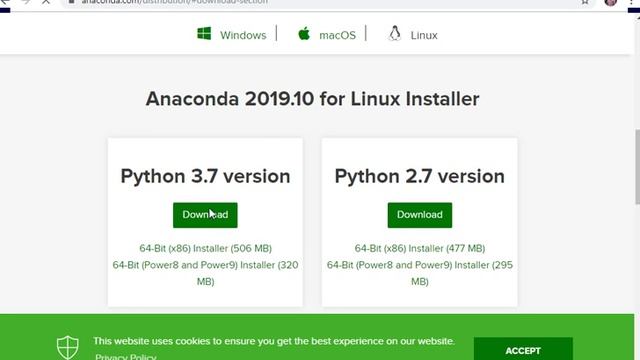The width and height of the screenshot is (640, 360).
Task: Open 64-Bit Power8 Installer (295 MB) link
Action: (420, 273)
